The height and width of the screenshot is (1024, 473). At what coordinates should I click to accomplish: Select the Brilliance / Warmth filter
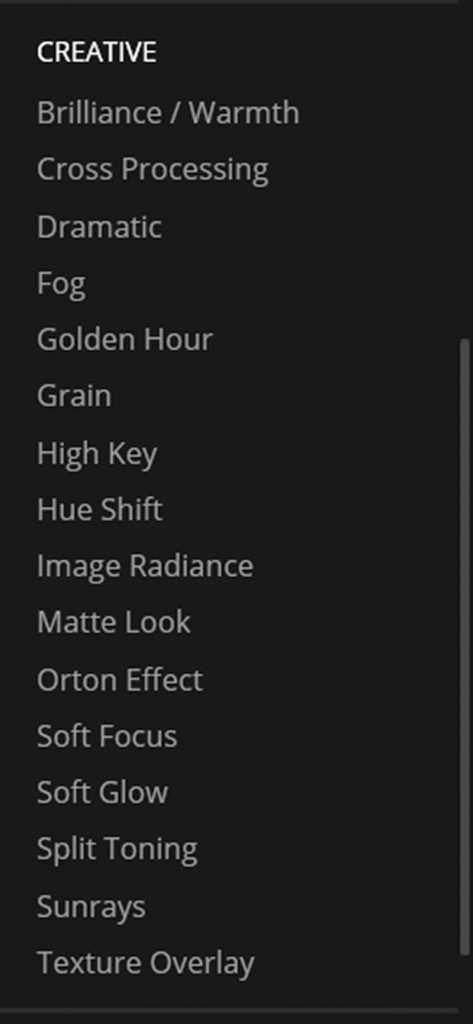[x=168, y=113]
